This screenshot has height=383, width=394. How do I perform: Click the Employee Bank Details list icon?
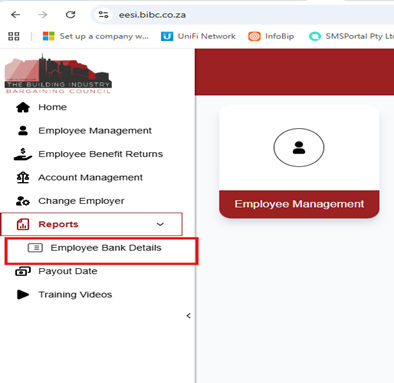pyautogui.click(x=35, y=248)
